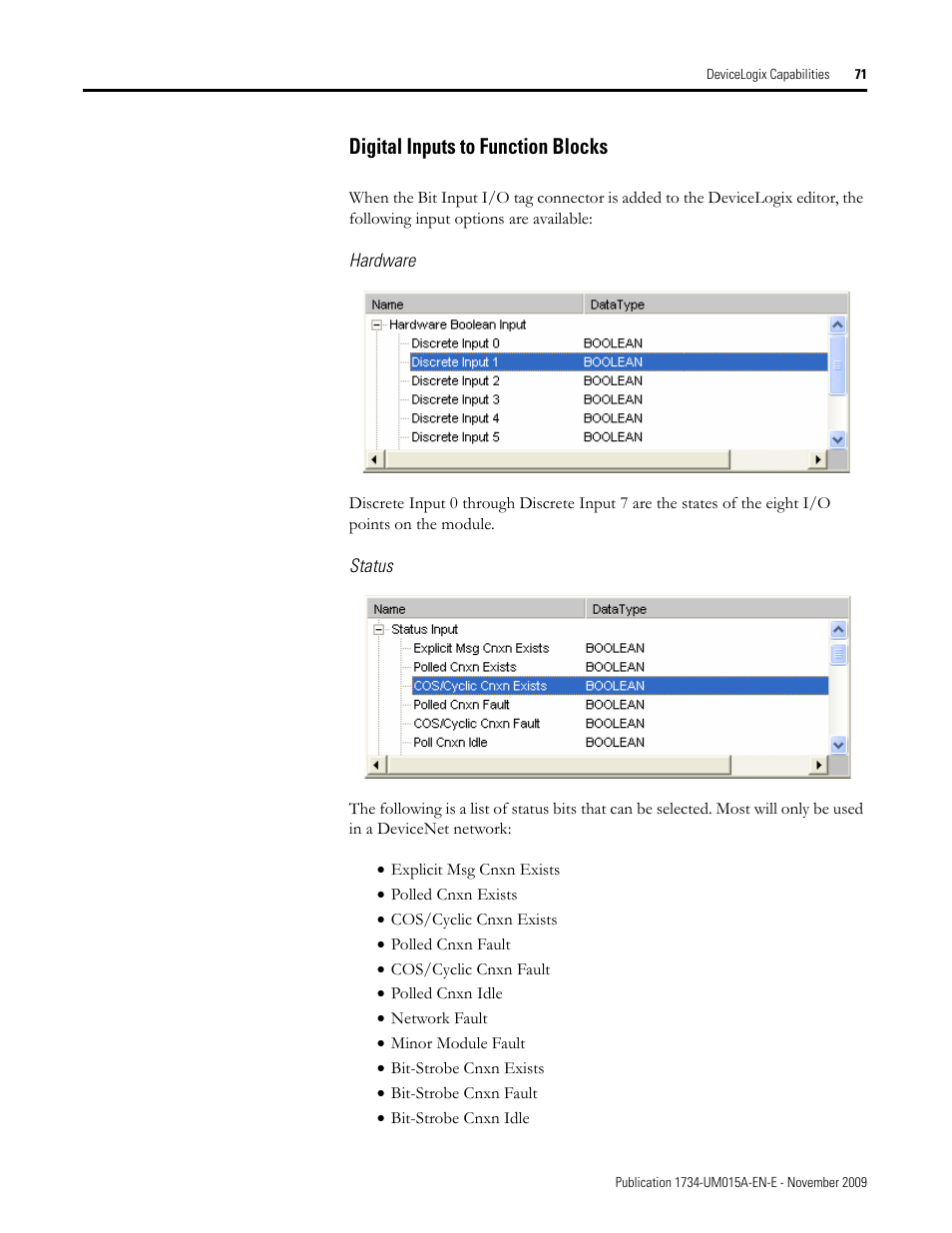952x1233 pixels.
Task: Click scroll-up arrow in Hardware list
Action: click(837, 324)
